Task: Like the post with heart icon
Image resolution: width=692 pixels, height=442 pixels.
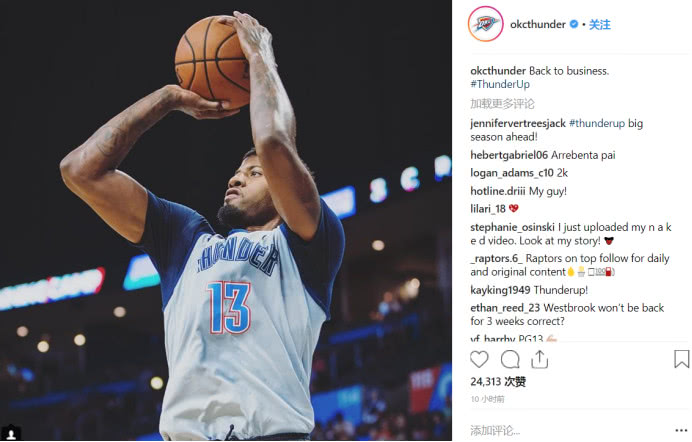Action: 479,360
